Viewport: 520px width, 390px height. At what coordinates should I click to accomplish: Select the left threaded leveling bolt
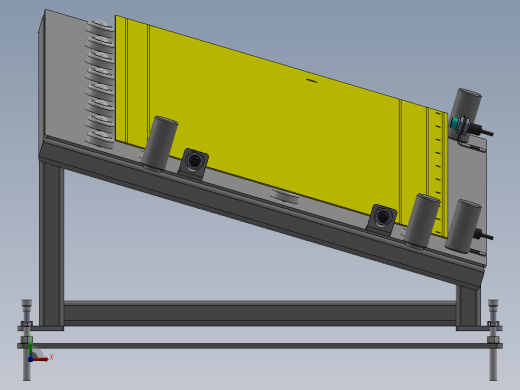coord(27,339)
